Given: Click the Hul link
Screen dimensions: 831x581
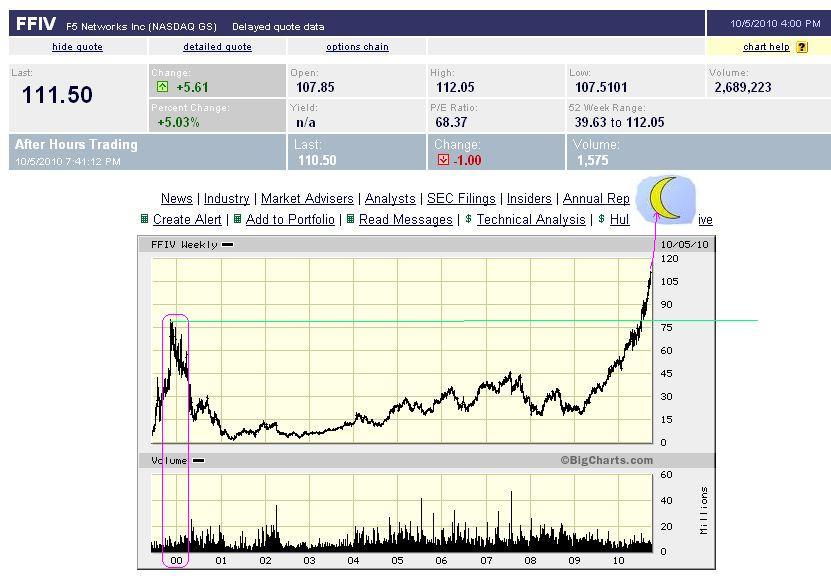Looking at the screenshot, I should [619, 219].
